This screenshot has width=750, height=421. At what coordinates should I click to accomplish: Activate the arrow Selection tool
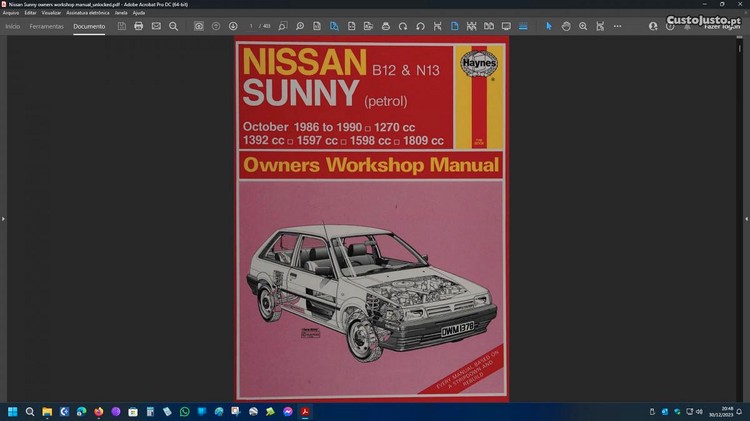548,26
